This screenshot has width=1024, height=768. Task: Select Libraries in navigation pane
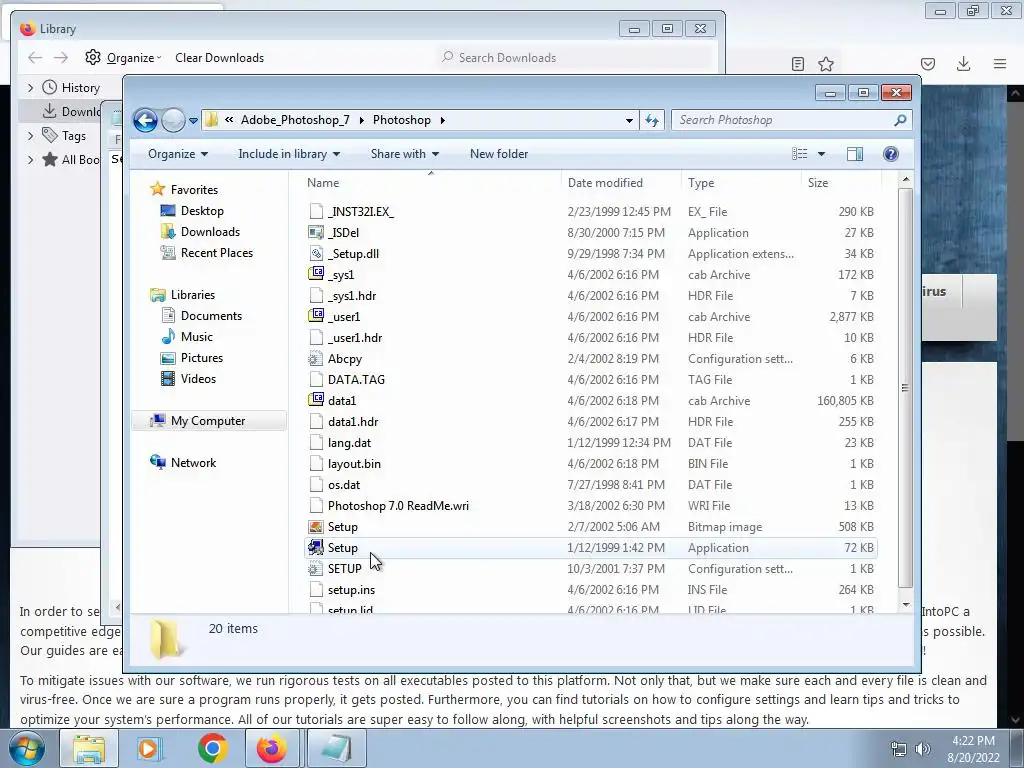[x=193, y=295]
